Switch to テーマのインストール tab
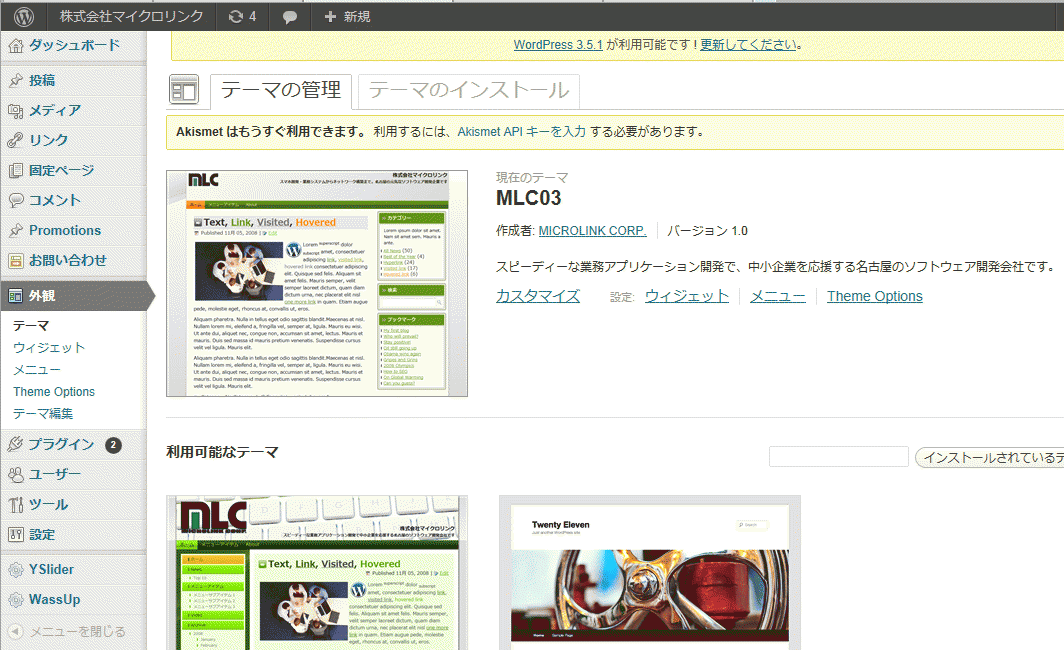This screenshot has width=1064, height=650. 468,91
